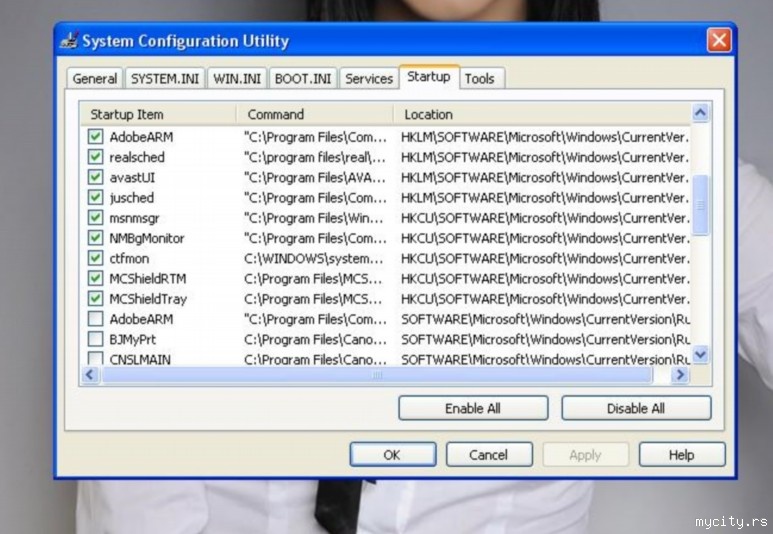Viewport: 773px width, 534px height.
Task: Click the vertical scrollbar down arrow
Action: pyautogui.click(x=701, y=354)
